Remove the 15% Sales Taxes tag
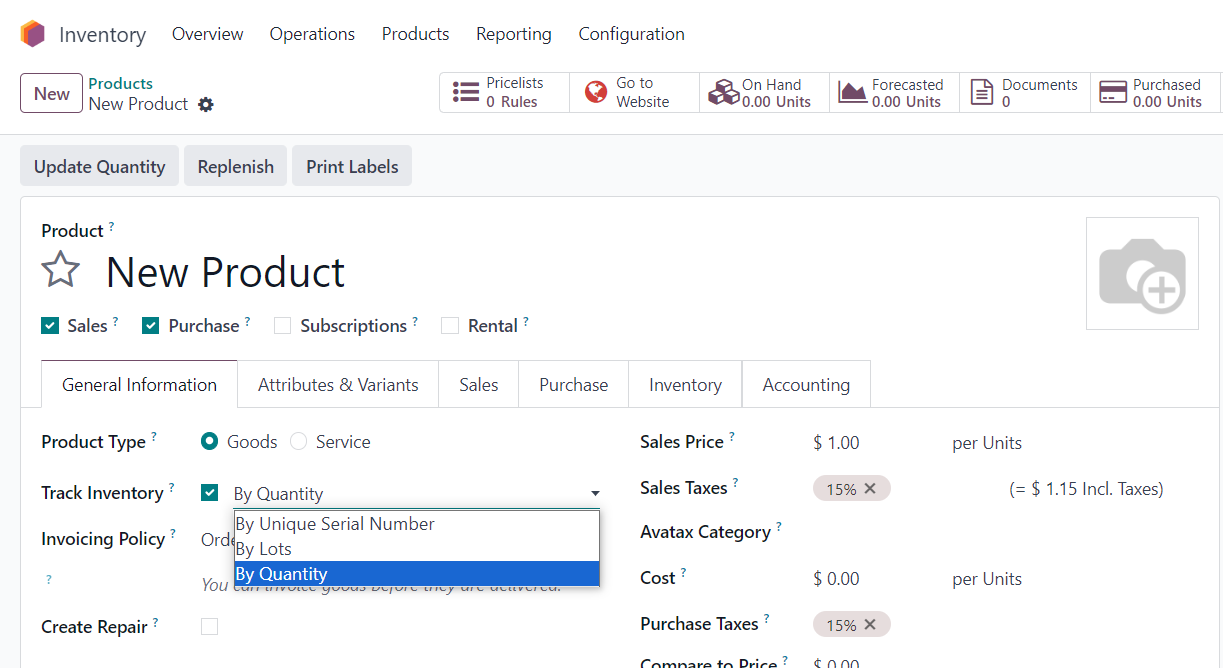 (870, 489)
